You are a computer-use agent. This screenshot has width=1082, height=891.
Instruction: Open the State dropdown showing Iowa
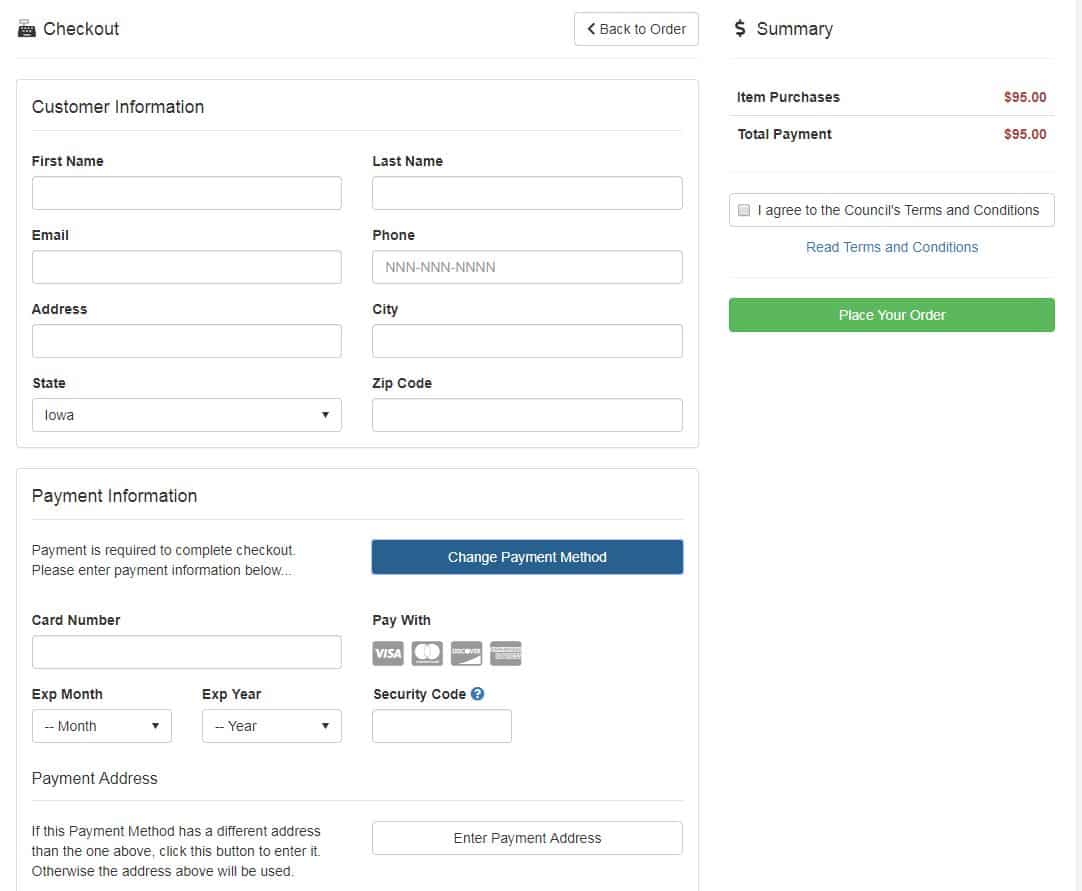(x=186, y=415)
